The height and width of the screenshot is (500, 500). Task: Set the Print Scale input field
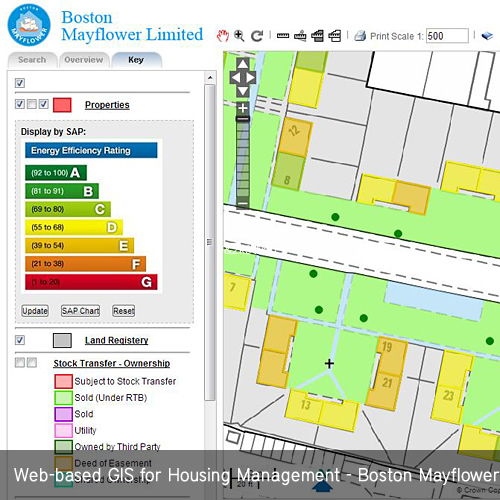click(447, 36)
